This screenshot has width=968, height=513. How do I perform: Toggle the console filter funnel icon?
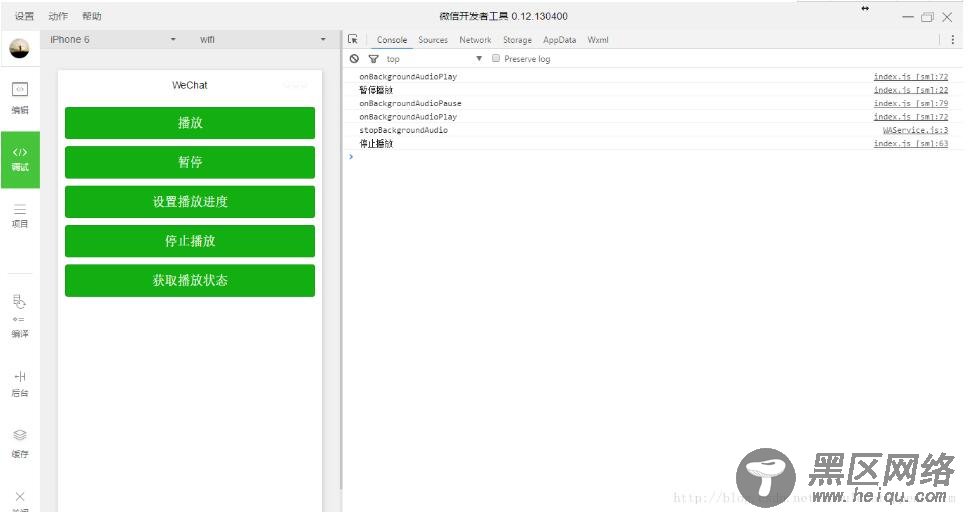(373, 59)
